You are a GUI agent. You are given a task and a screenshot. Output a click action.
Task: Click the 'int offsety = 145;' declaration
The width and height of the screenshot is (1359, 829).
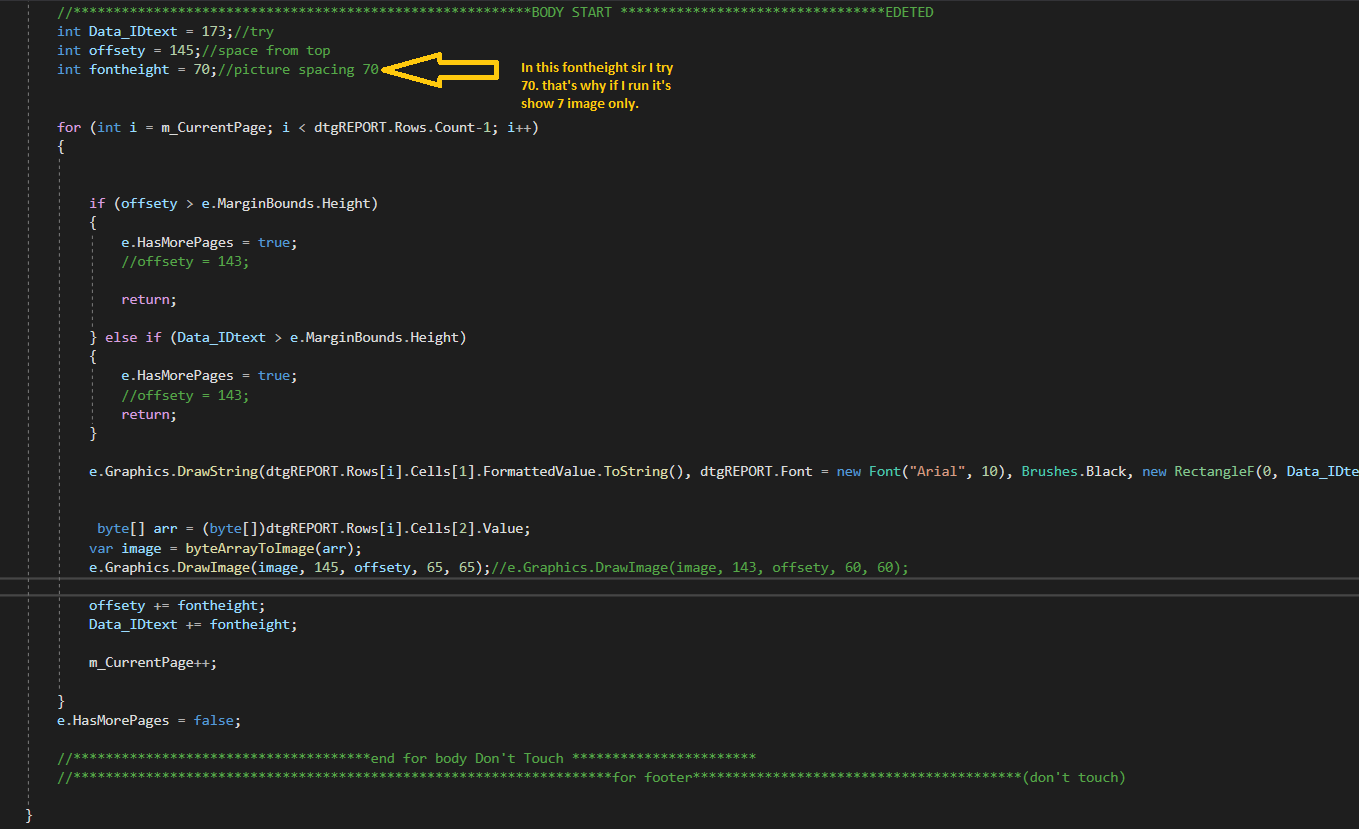click(128, 50)
